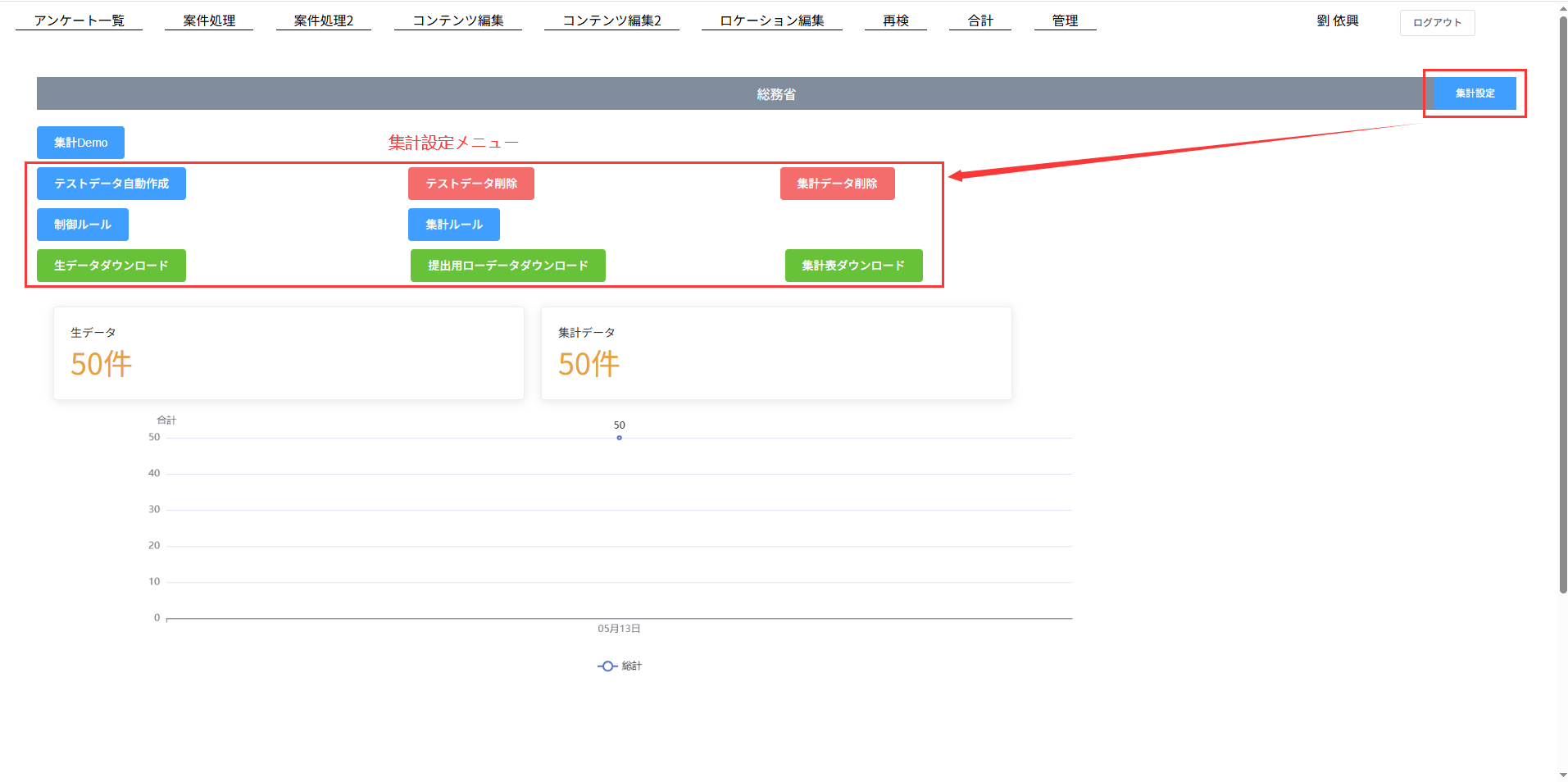
Task: Open the コンテンツ編集 menu
Action: pos(457,20)
